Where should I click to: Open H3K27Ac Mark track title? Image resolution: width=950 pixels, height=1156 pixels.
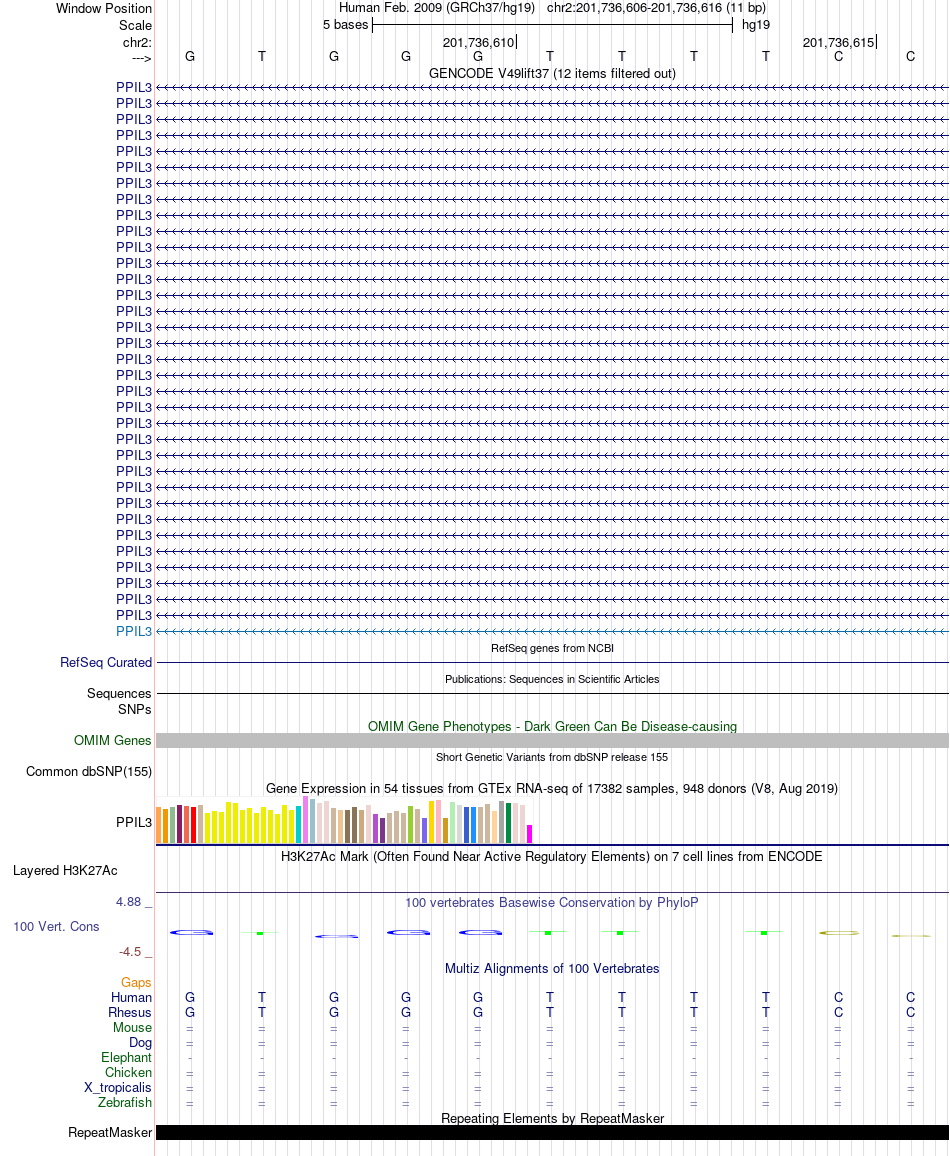click(552, 856)
